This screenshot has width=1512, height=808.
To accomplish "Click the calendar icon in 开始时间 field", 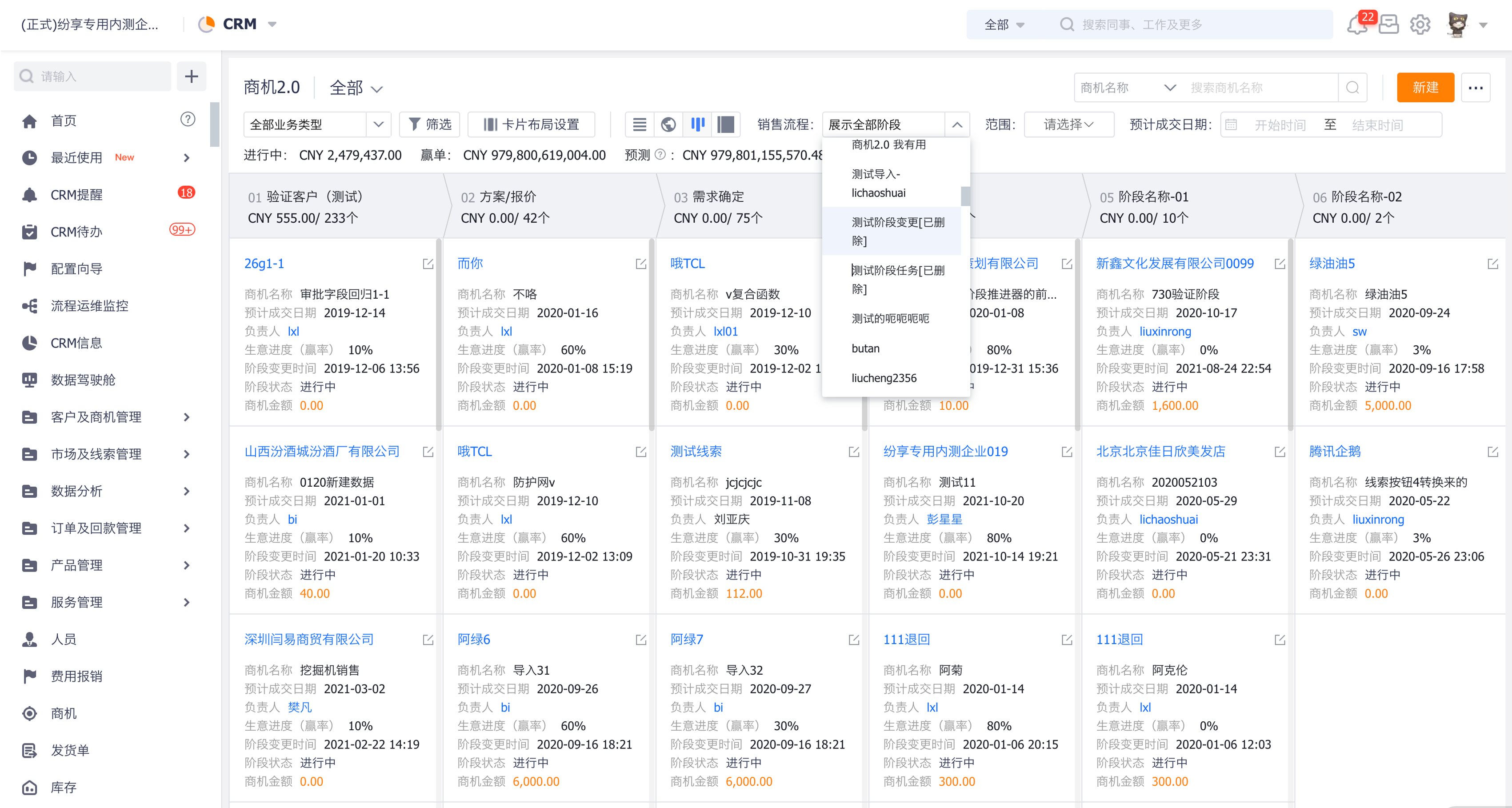I will (1232, 124).
